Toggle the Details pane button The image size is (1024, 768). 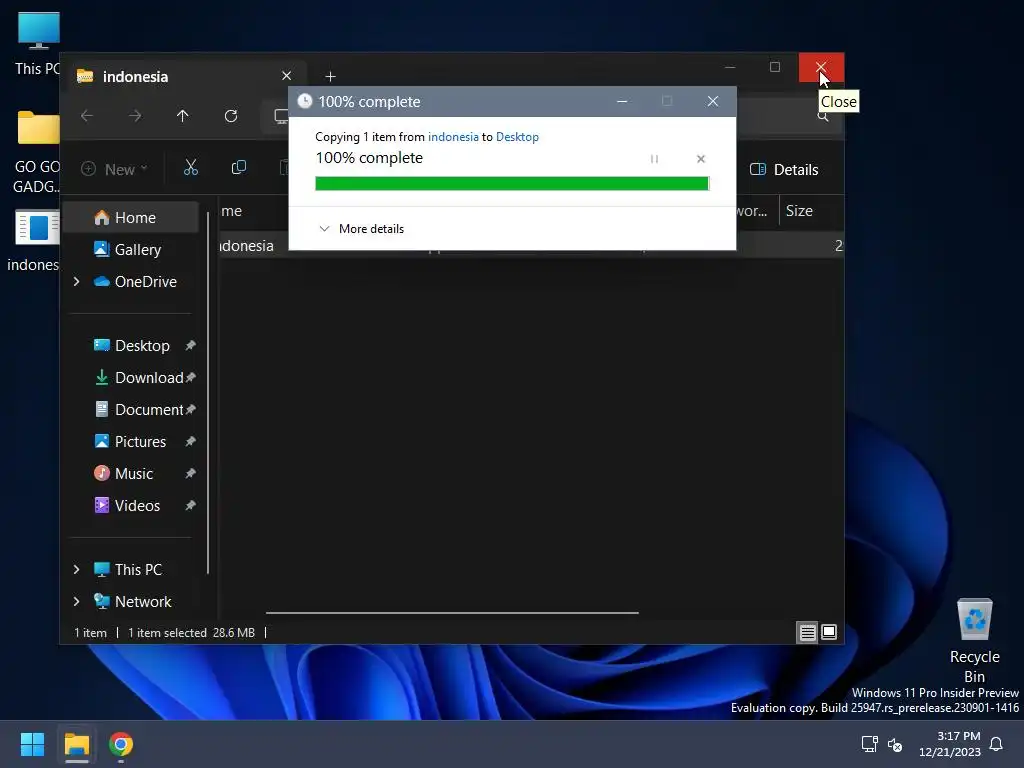(x=784, y=170)
